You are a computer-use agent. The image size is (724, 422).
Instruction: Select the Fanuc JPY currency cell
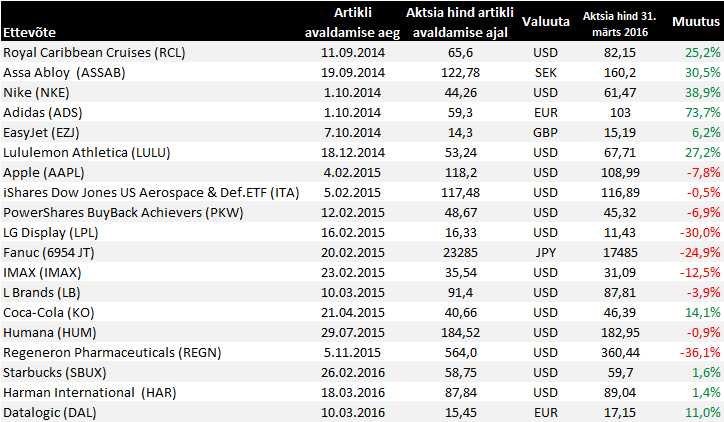(546, 253)
